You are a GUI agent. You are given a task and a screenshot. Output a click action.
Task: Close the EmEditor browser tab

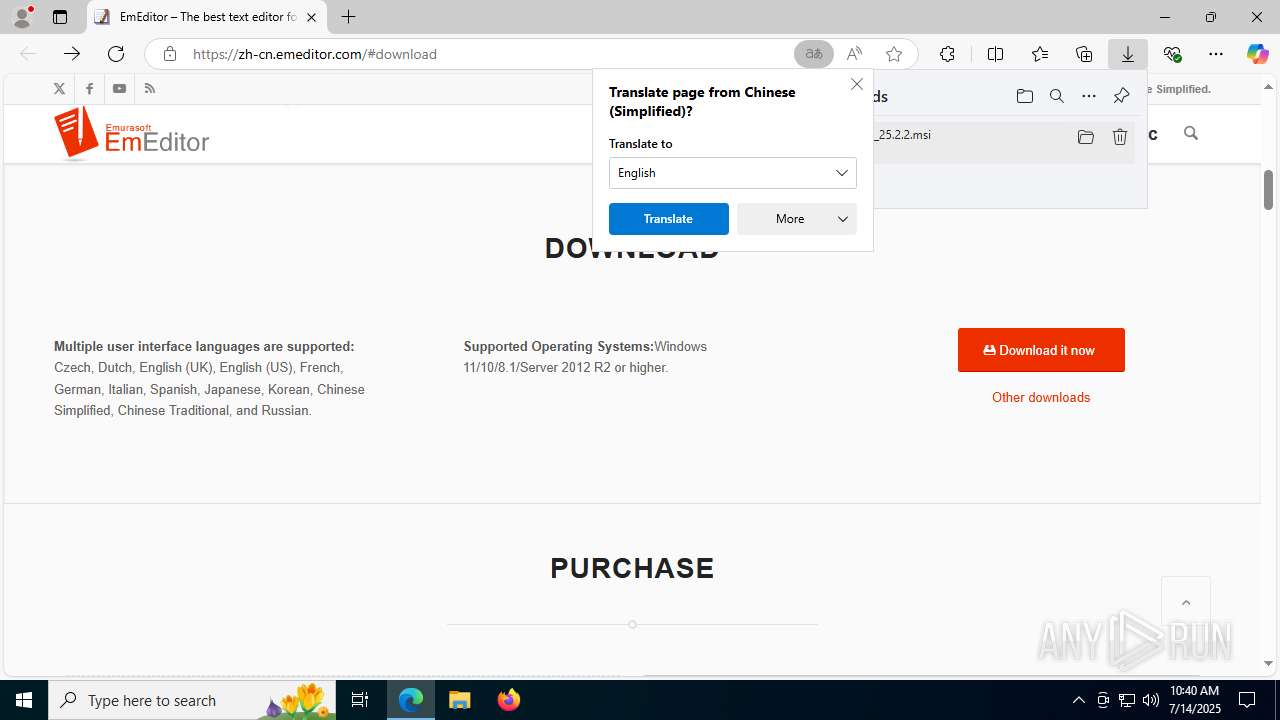[x=311, y=17]
